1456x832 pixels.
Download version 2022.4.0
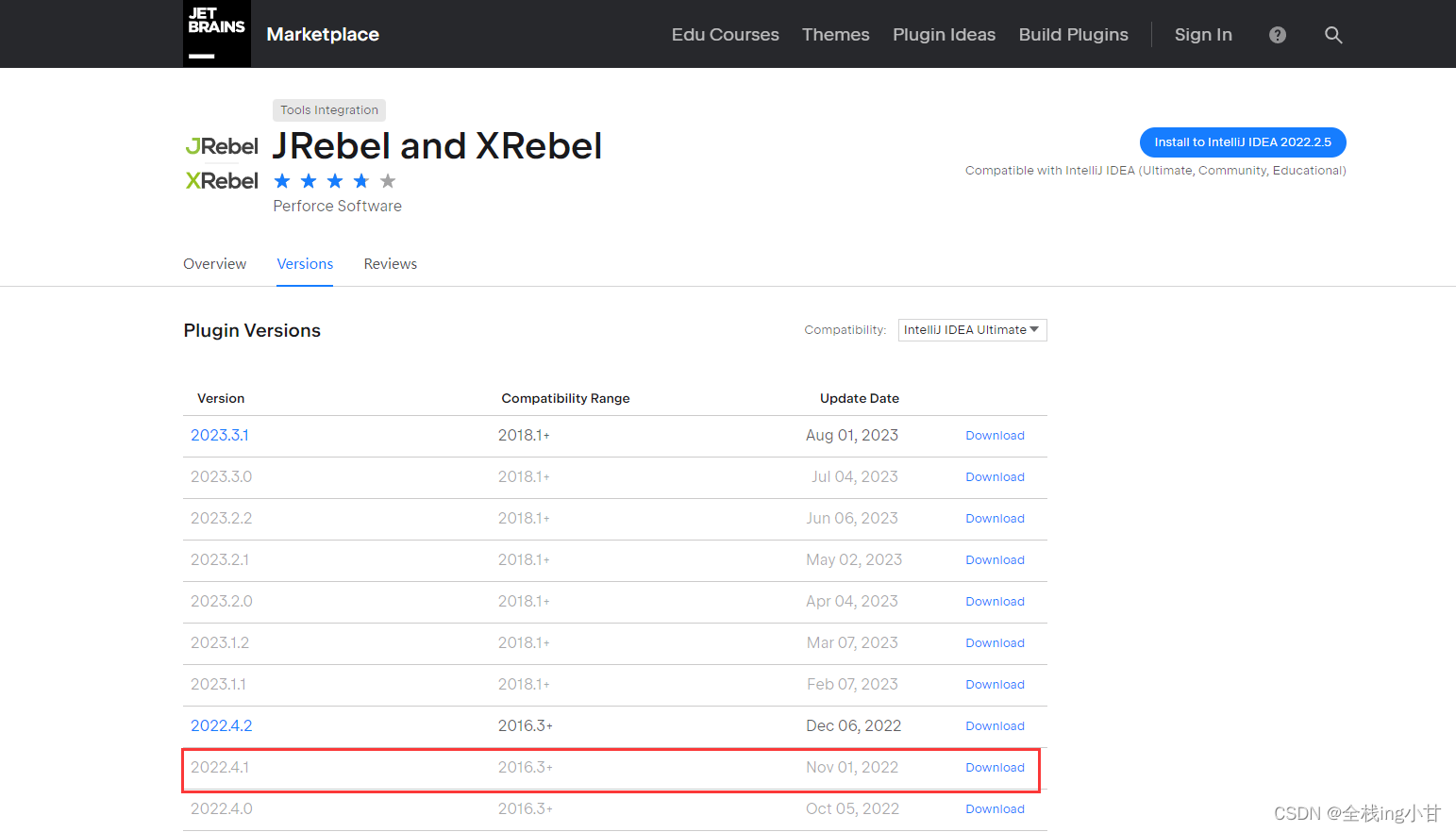(x=995, y=809)
